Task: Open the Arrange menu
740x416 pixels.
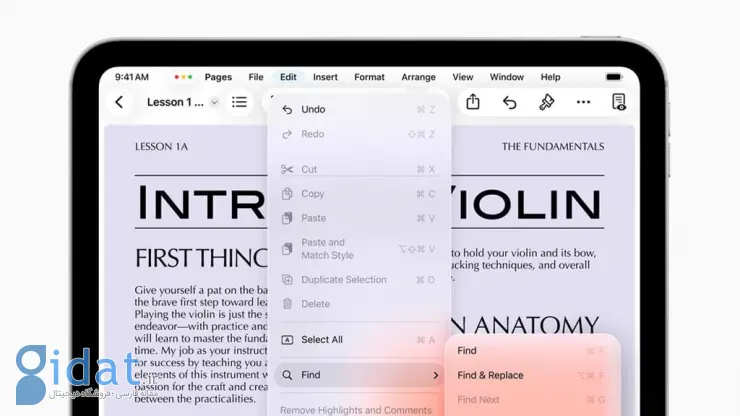Action: tap(418, 77)
